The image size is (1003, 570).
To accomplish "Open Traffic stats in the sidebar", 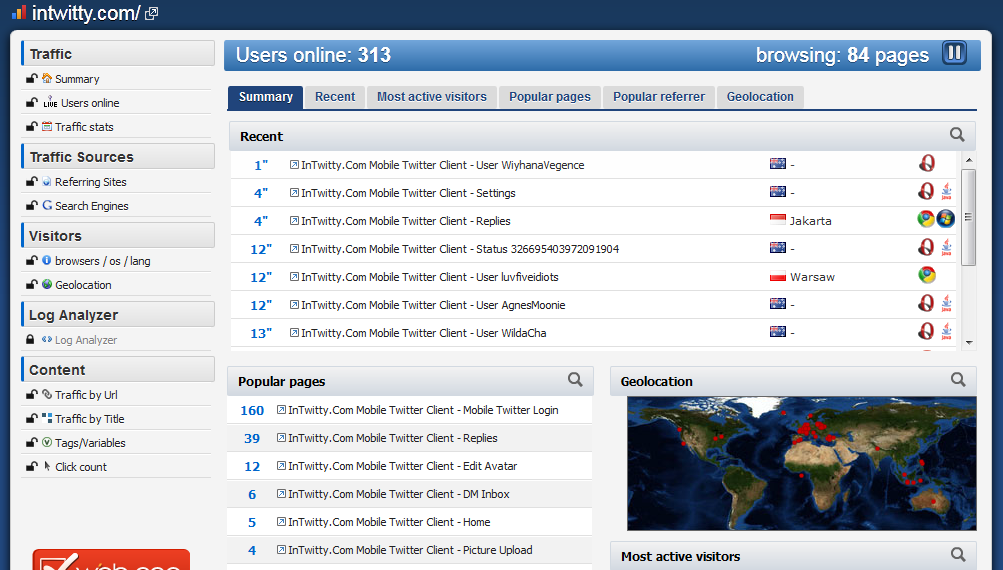I will (84, 127).
